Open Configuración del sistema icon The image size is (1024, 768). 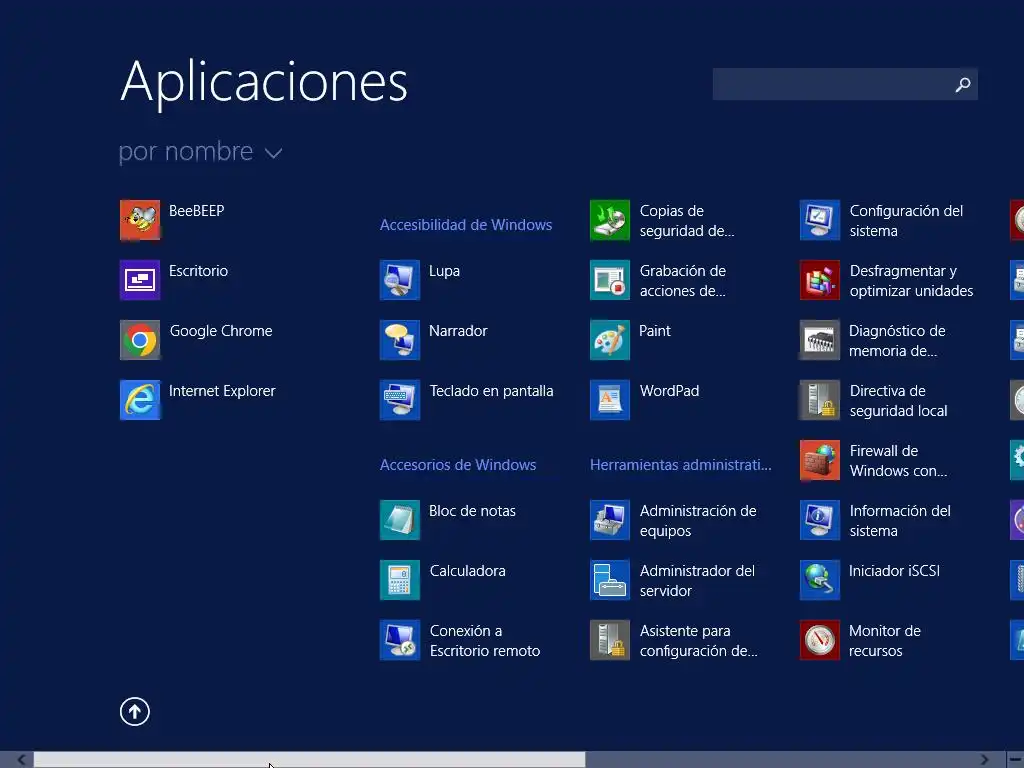point(820,220)
